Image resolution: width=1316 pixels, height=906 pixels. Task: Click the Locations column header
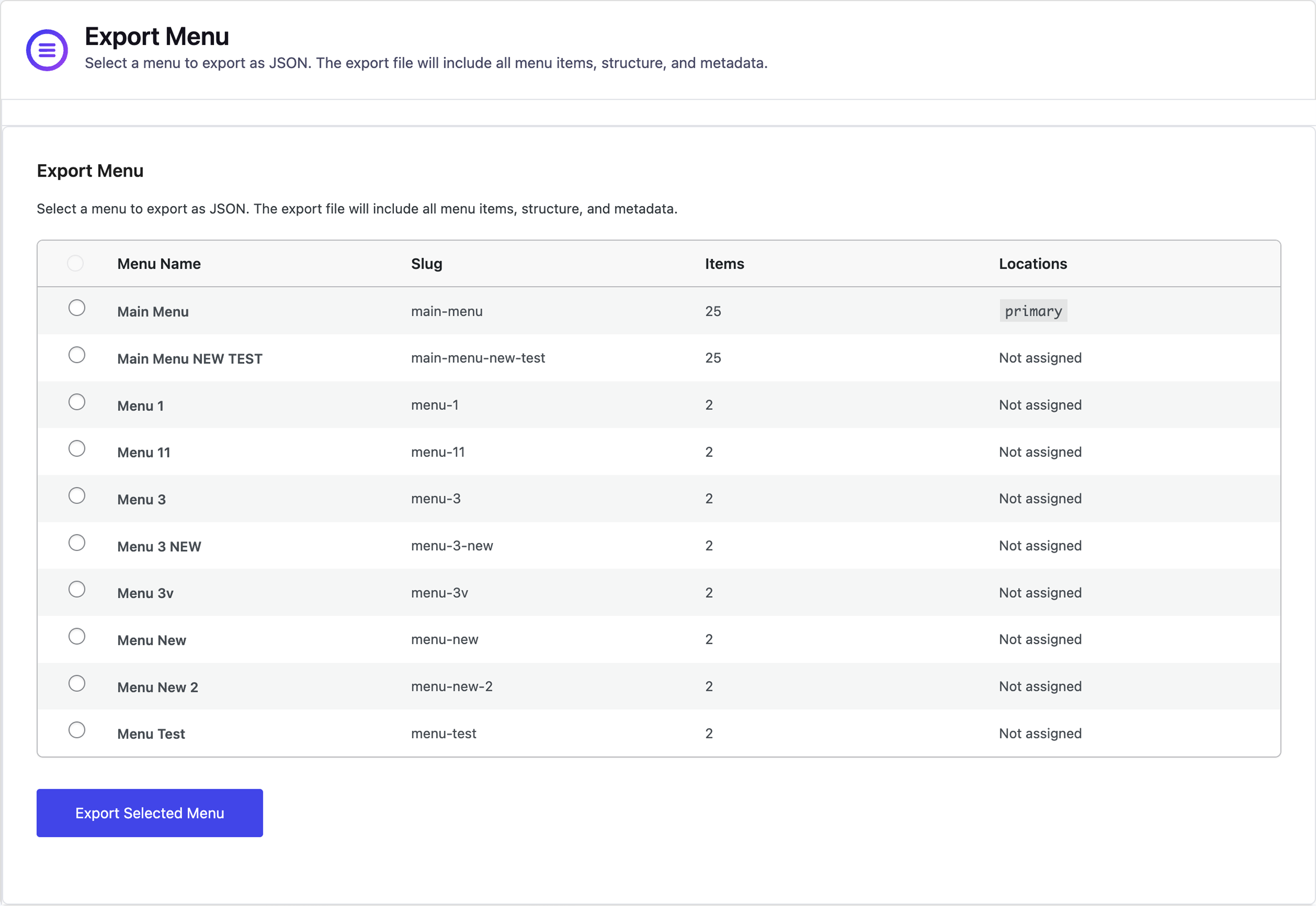coord(1033,263)
